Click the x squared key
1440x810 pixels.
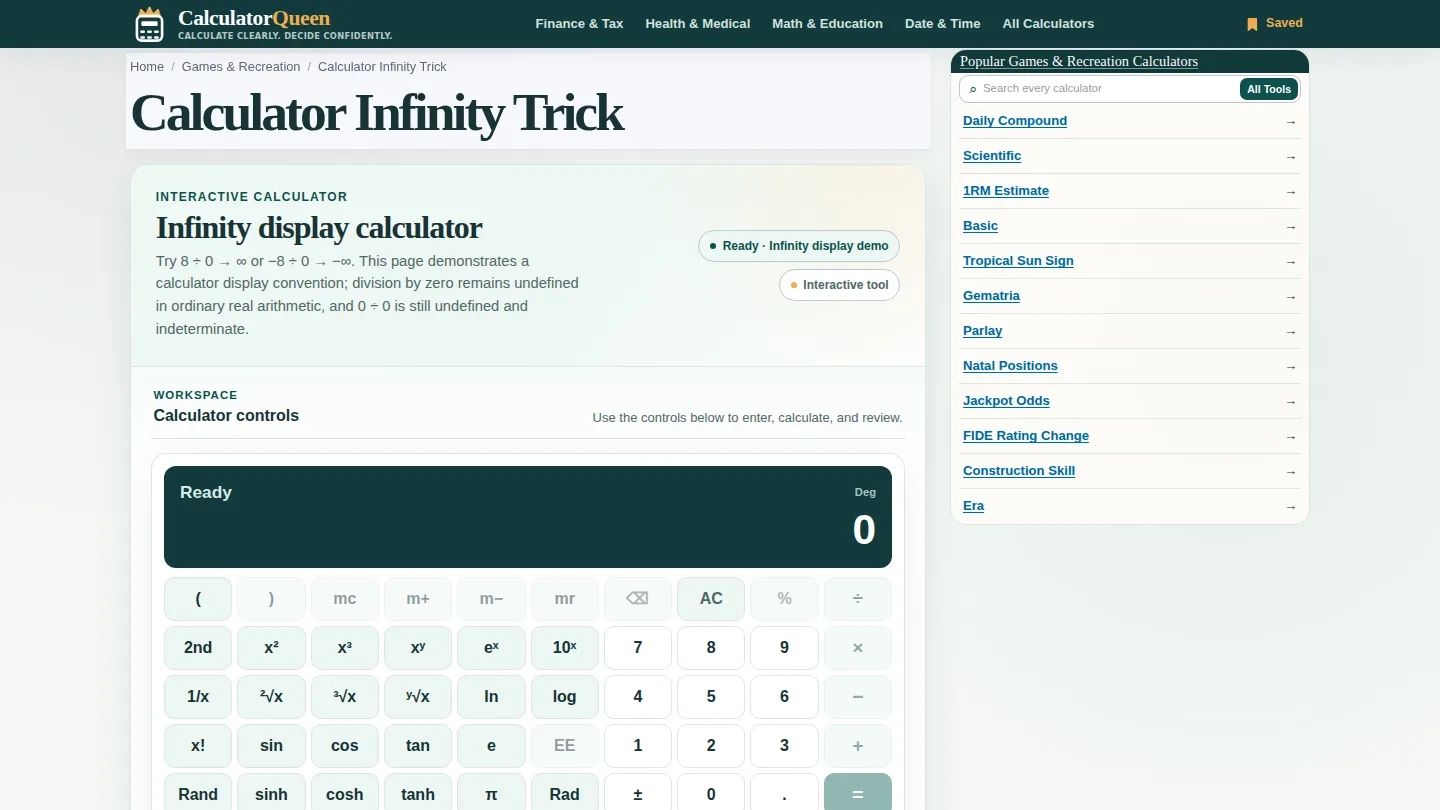tap(271, 648)
